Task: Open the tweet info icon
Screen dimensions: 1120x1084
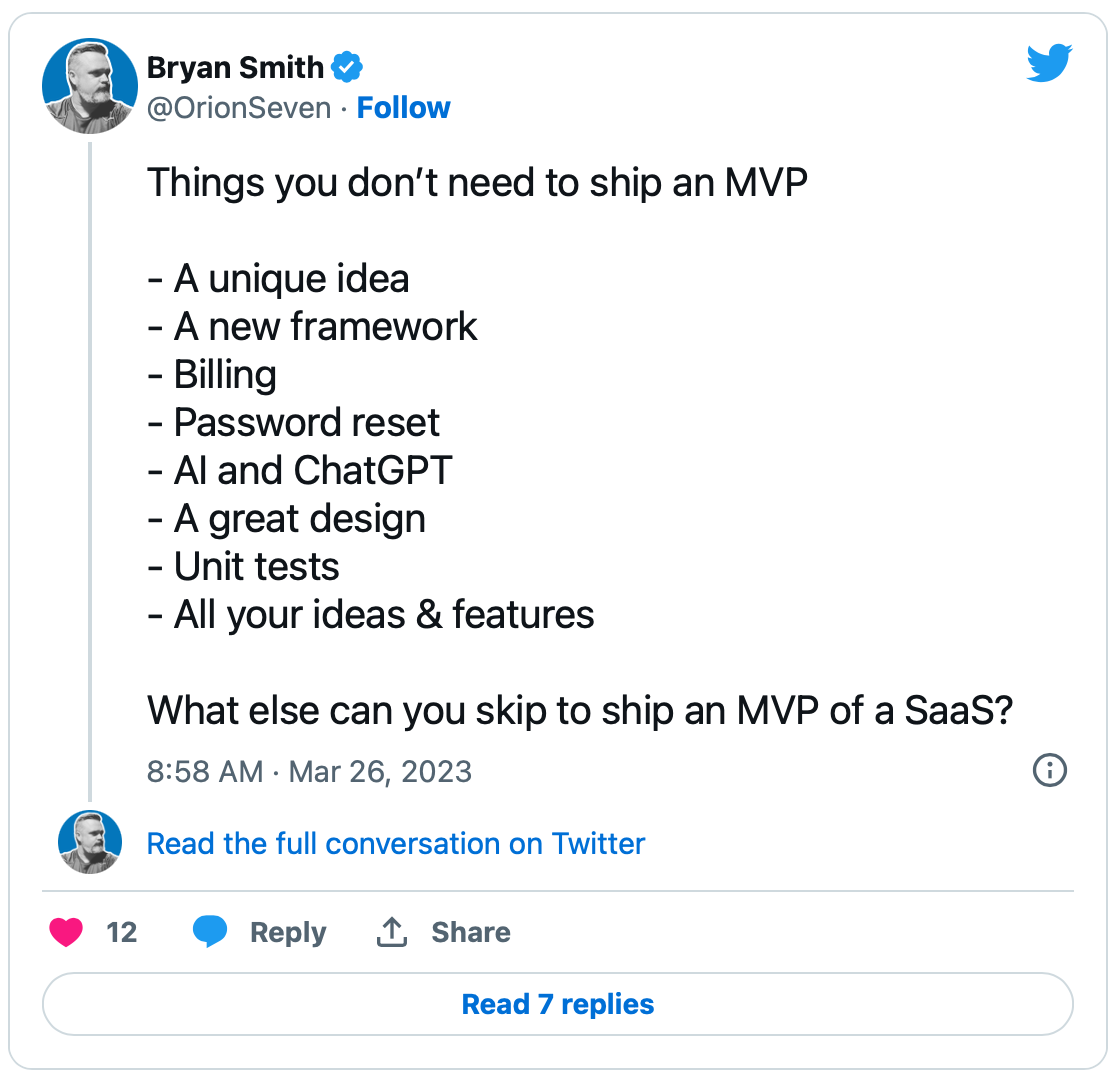Action: coord(1049,771)
